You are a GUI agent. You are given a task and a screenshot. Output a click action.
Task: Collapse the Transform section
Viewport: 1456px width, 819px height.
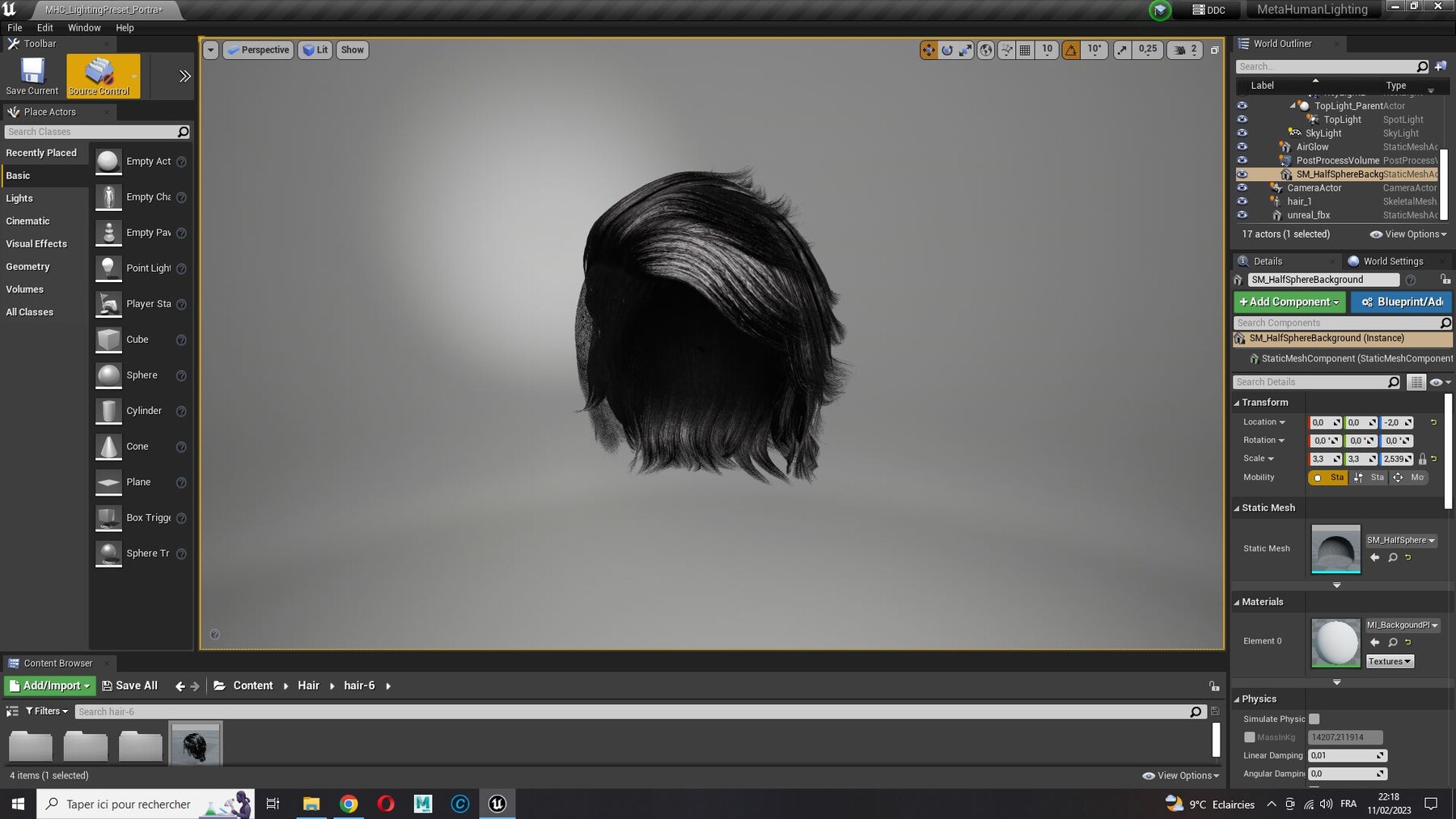1237,403
